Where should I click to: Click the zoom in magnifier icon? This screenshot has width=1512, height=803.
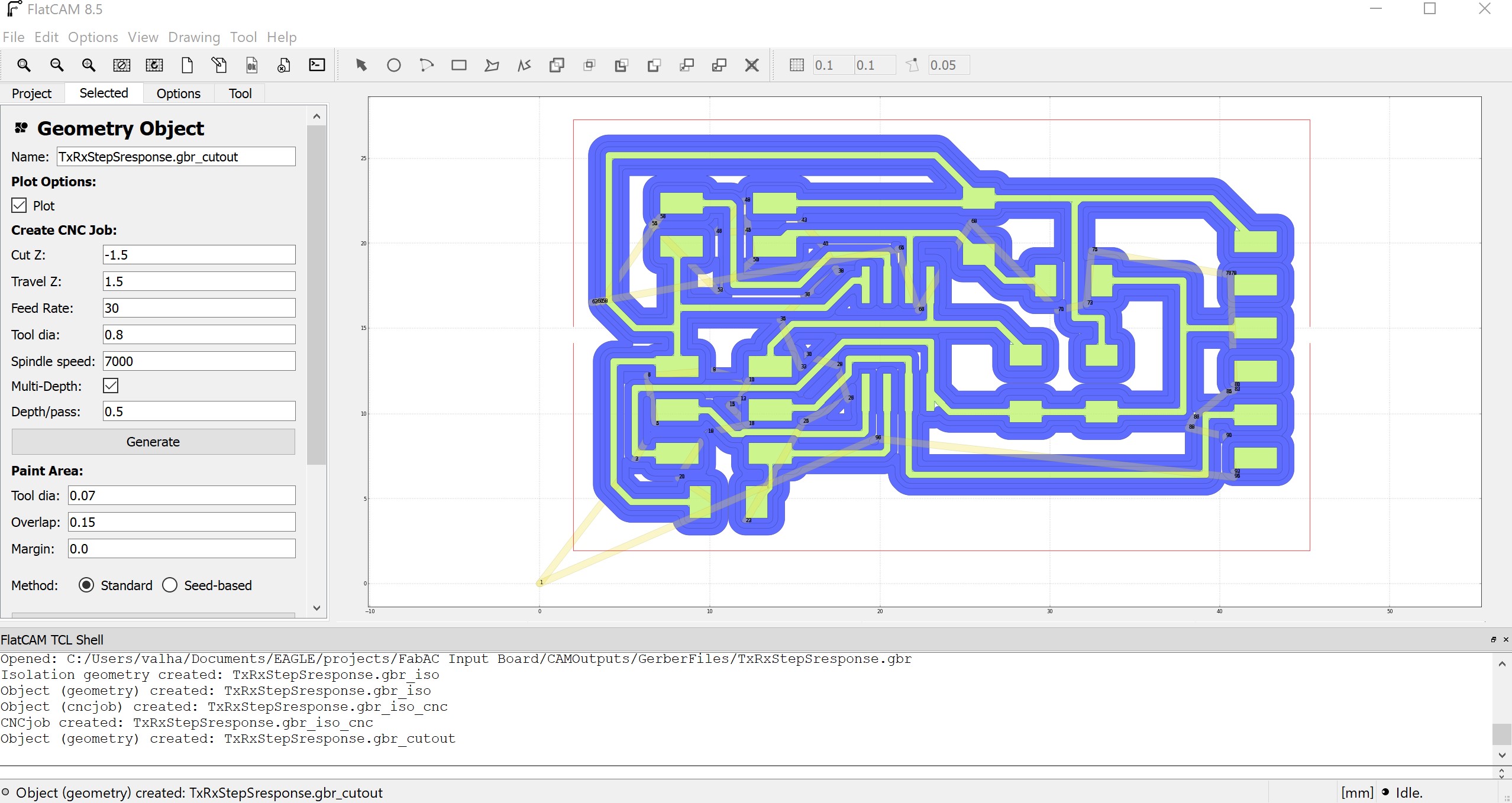(x=88, y=65)
